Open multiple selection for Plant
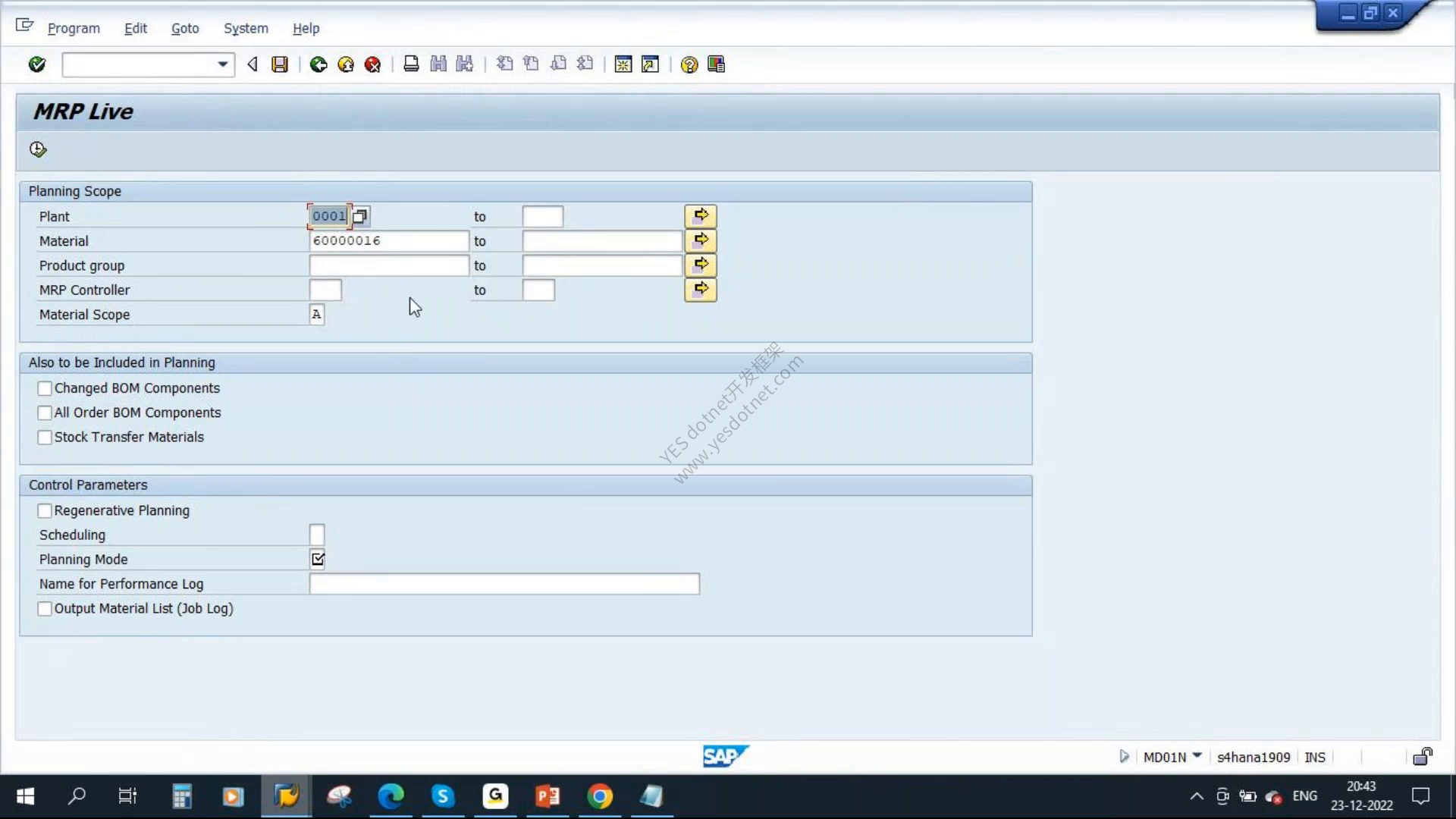Viewport: 1456px width, 819px height. (x=700, y=216)
